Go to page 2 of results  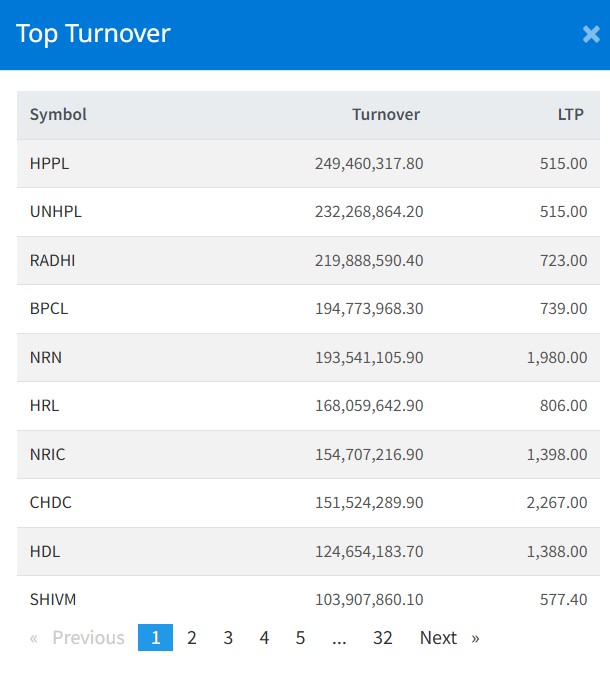click(x=192, y=638)
